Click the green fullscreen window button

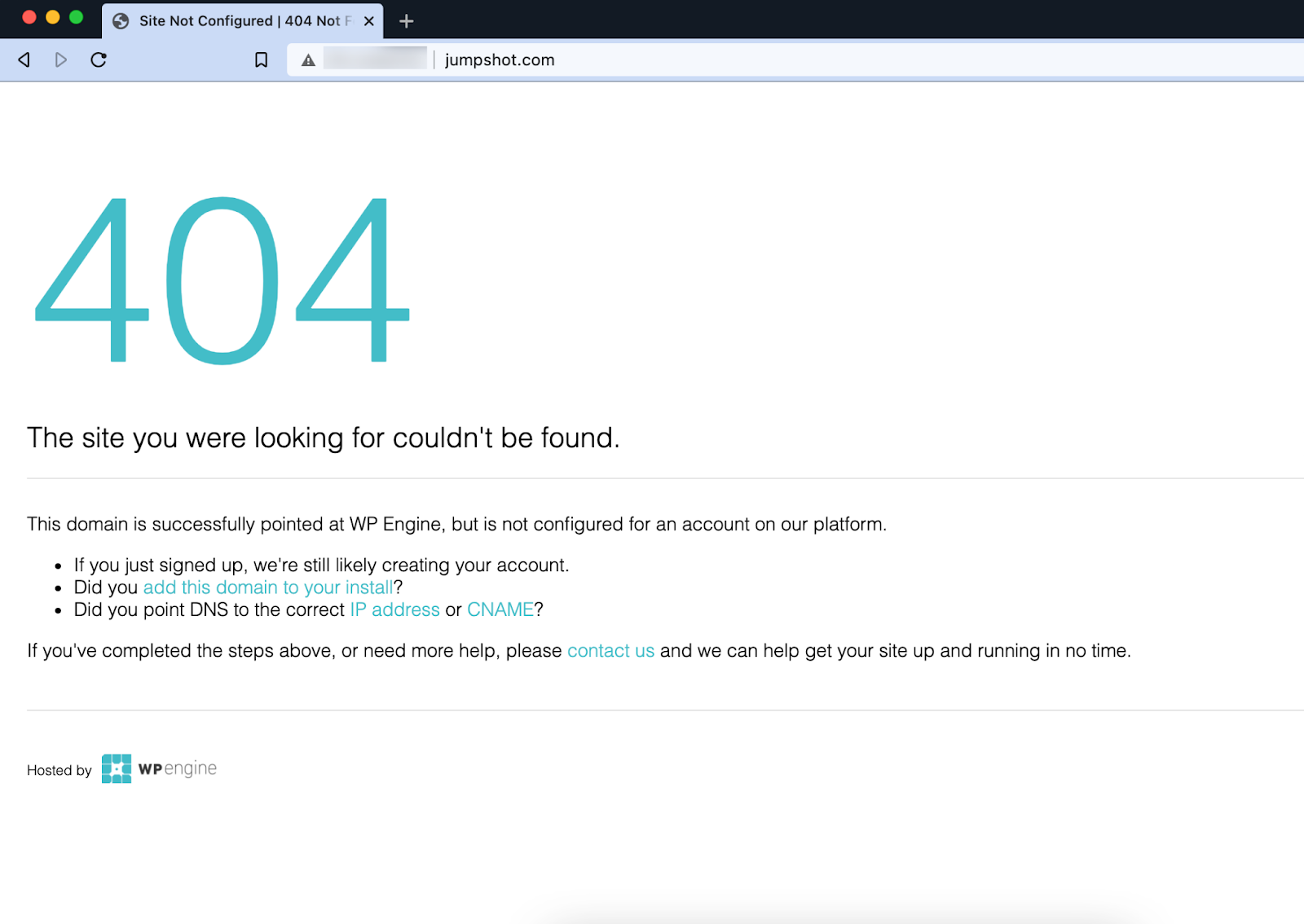(x=77, y=17)
